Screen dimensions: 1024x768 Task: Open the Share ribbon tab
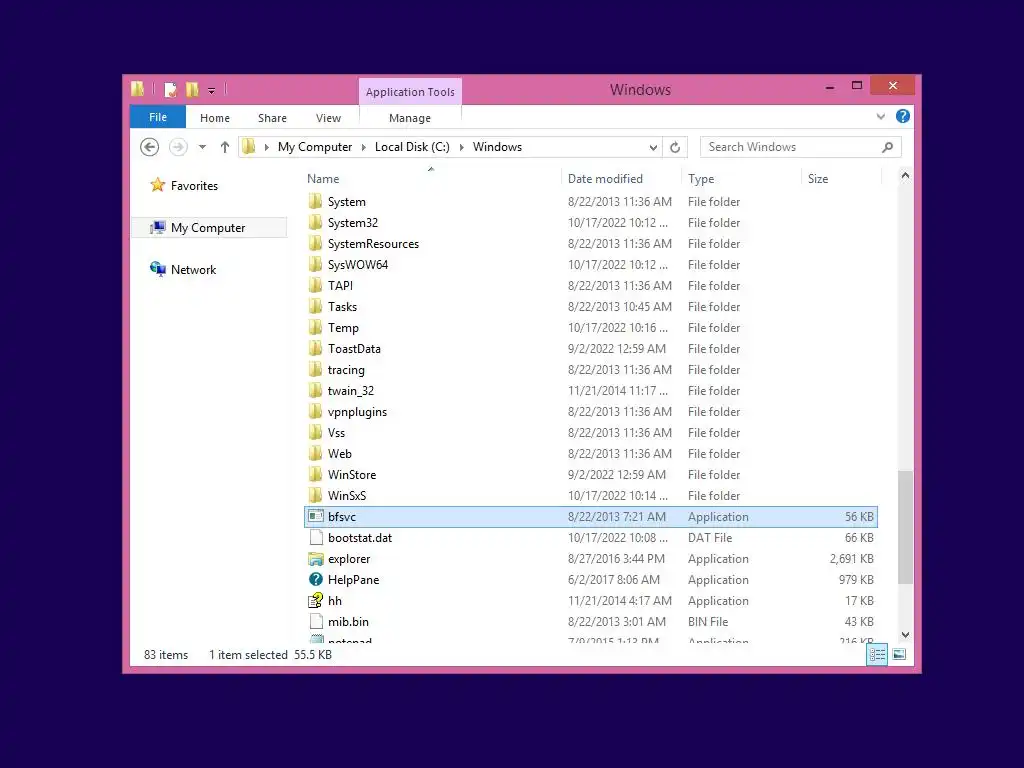[x=272, y=118]
